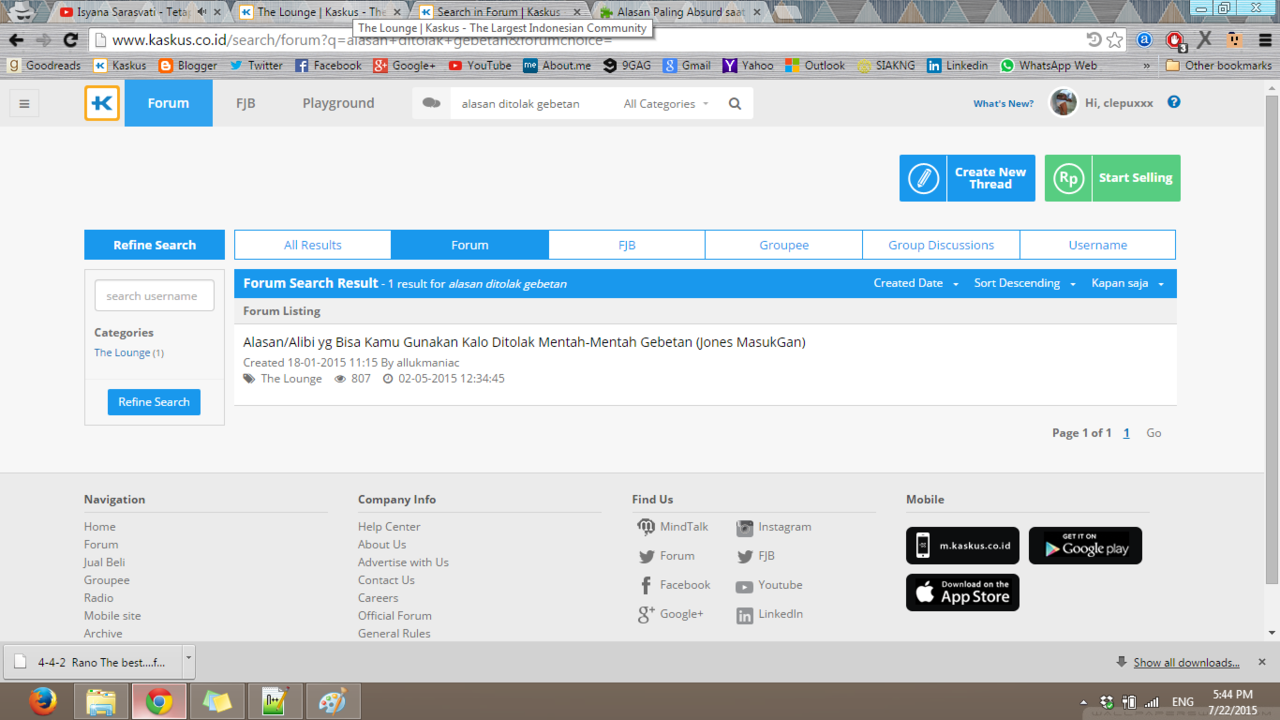Click the cloud icon in search box

point(431,103)
